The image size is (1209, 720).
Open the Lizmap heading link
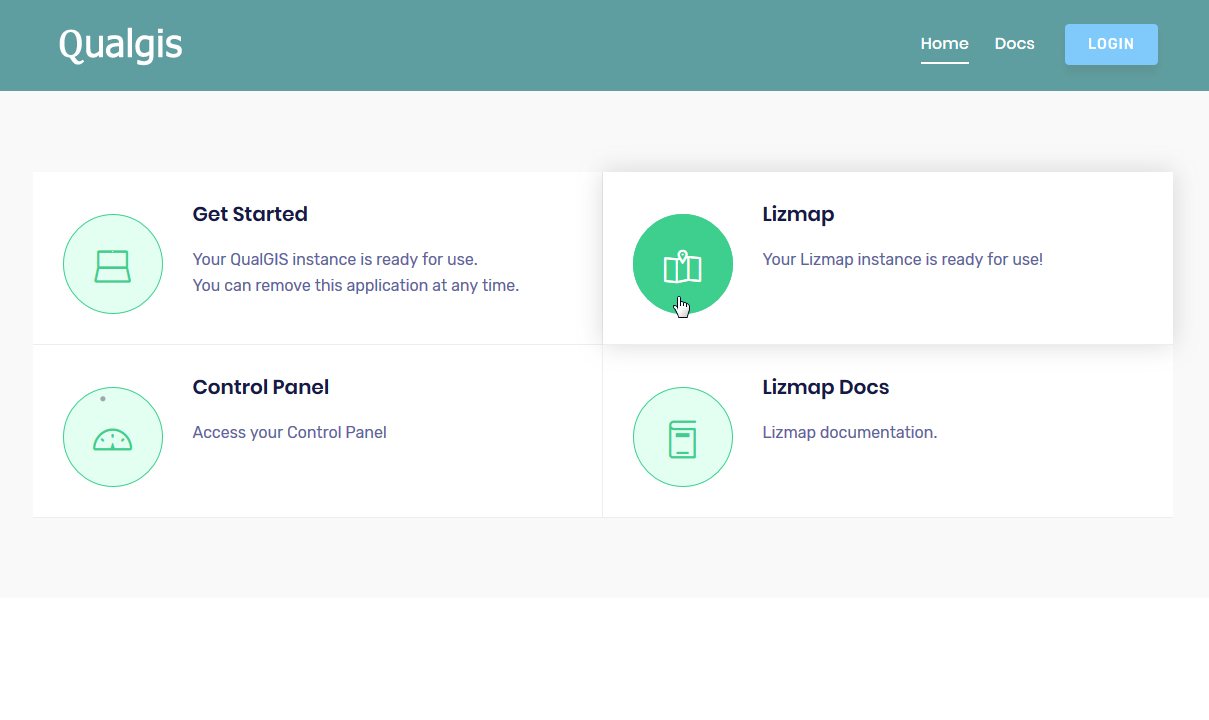pos(798,214)
